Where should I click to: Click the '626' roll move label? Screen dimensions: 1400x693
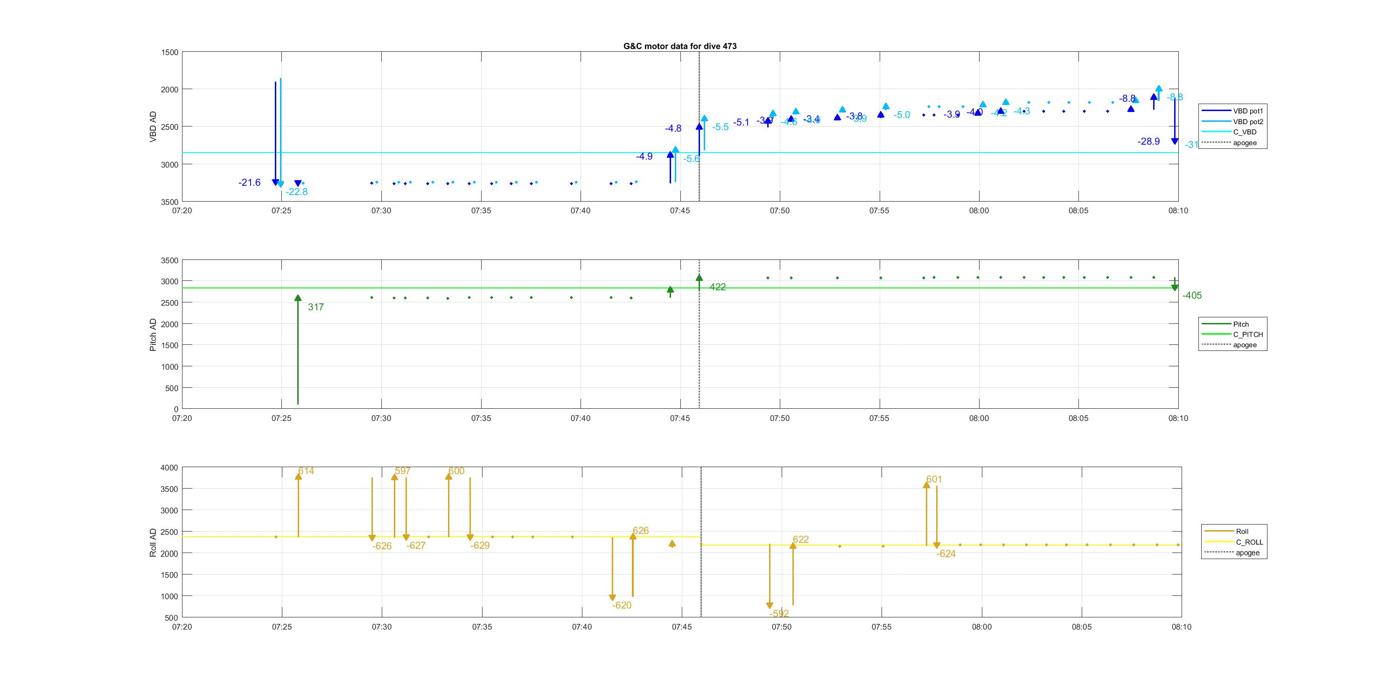click(641, 532)
